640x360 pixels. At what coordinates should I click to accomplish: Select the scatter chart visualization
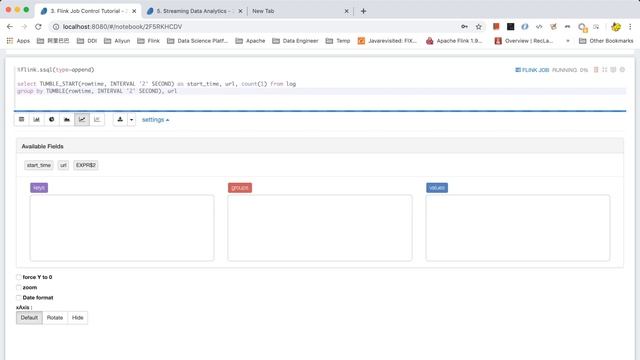click(x=97, y=120)
